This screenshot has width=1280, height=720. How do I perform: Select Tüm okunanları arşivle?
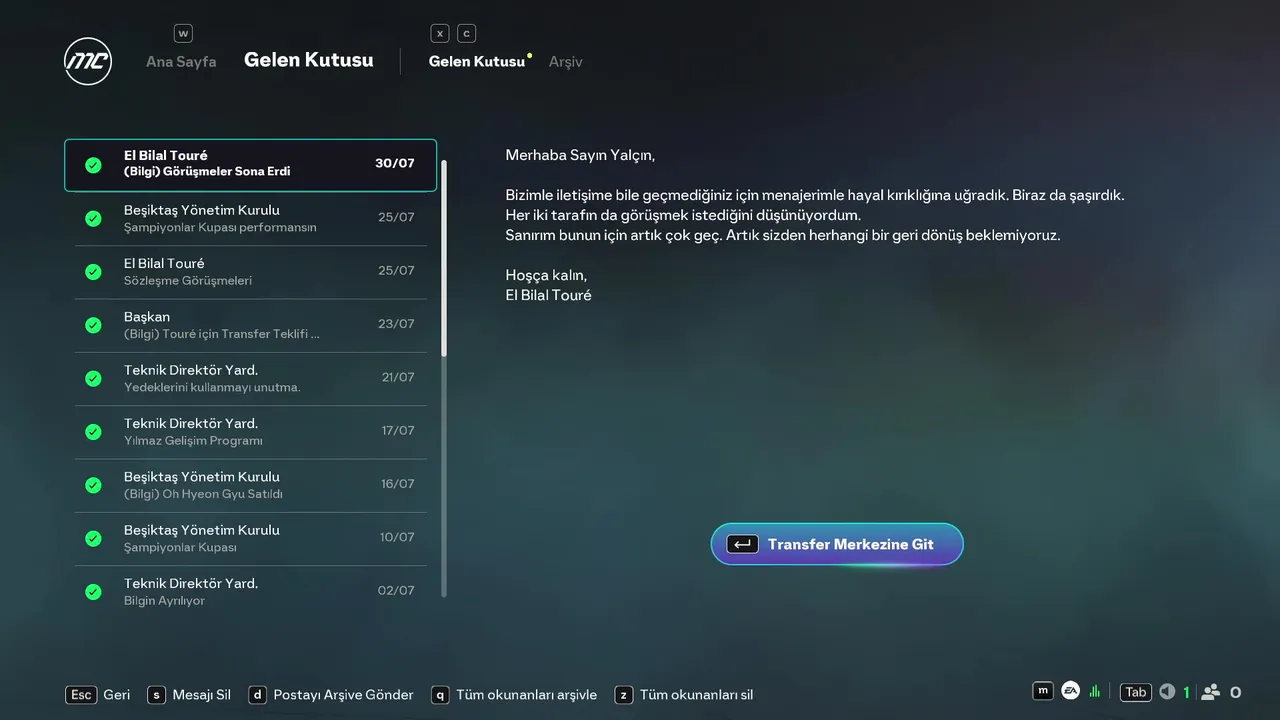point(514,694)
